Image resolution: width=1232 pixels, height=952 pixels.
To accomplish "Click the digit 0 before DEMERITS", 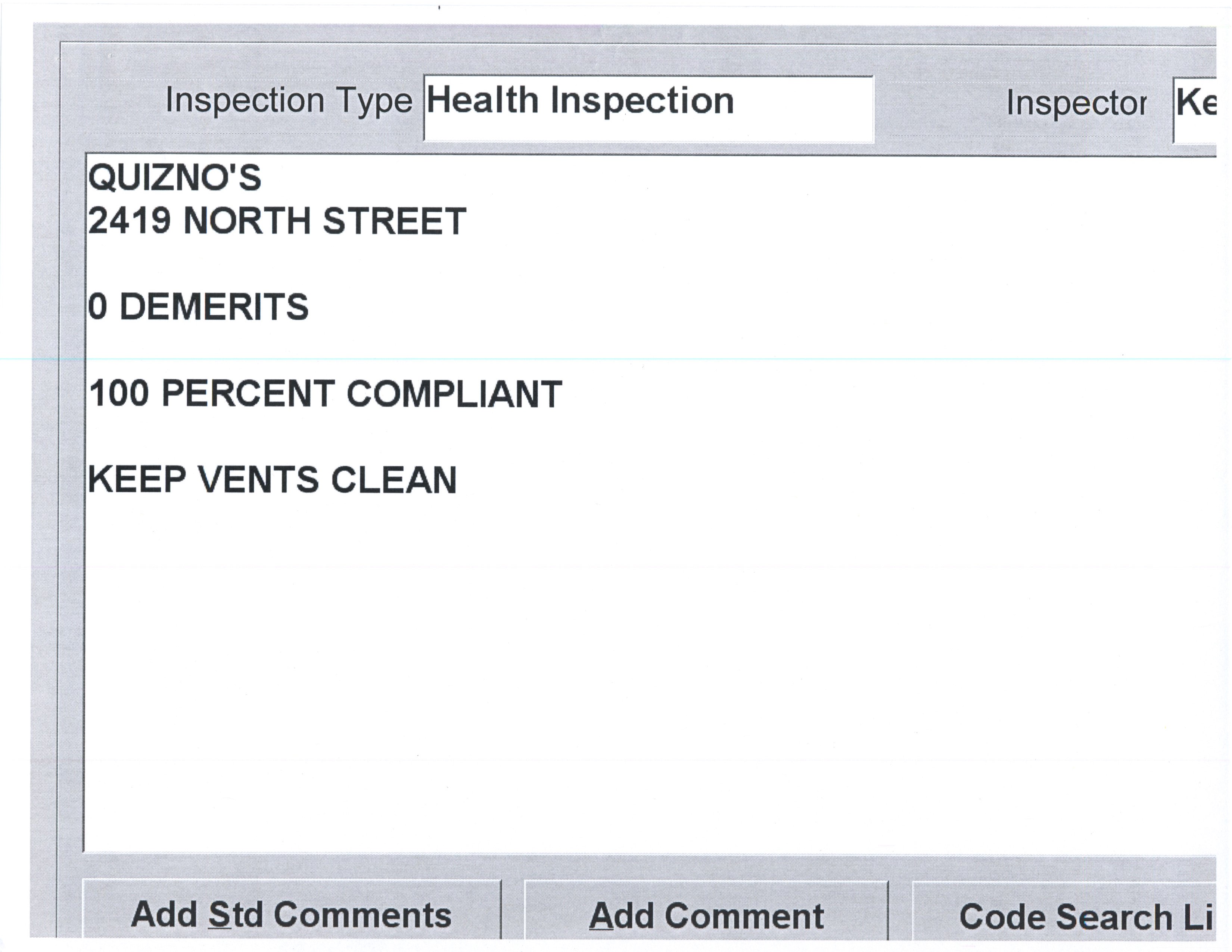I will click(97, 307).
